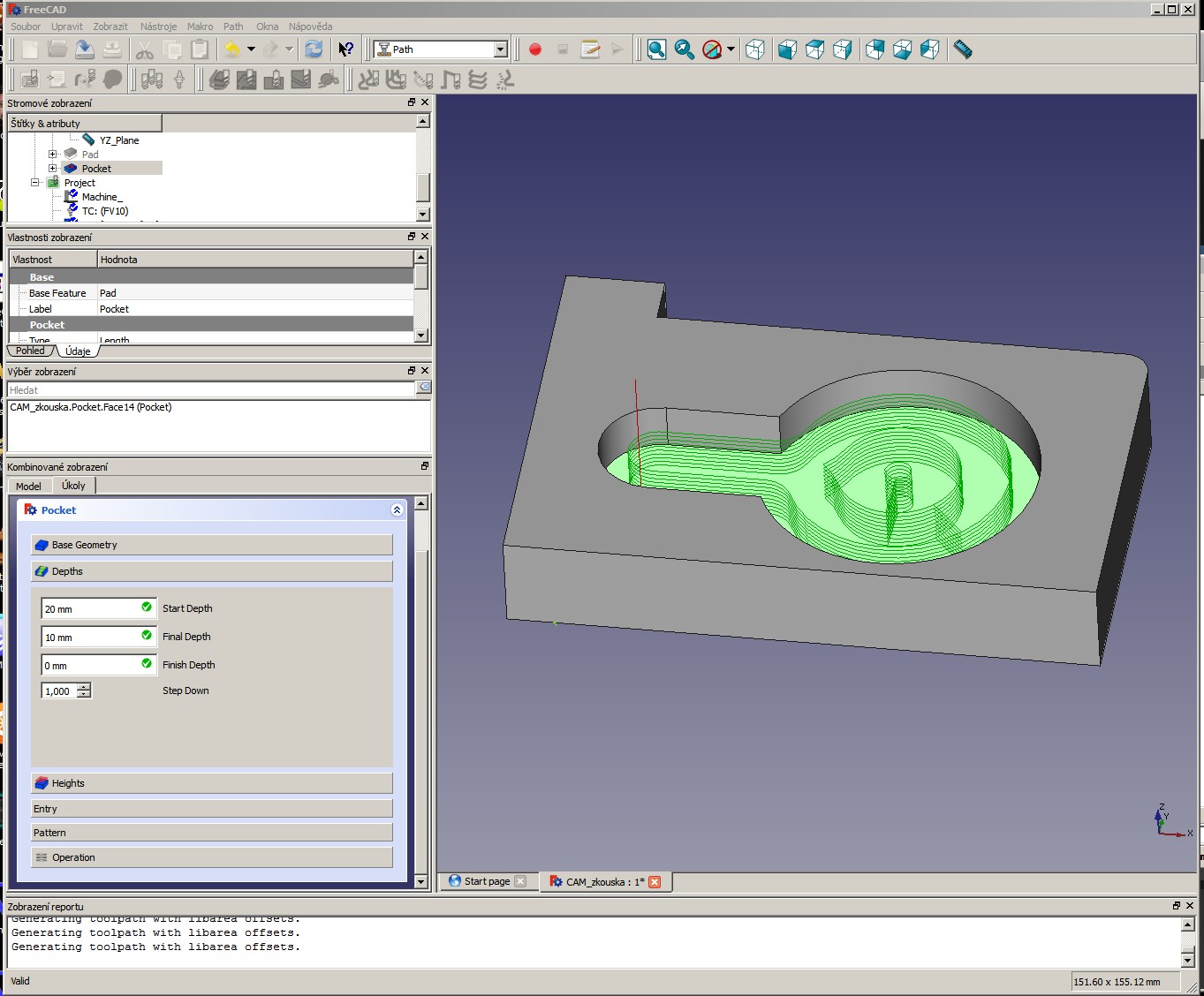This screenshot has height=996, width=1204.
Task: Click the red Record macro button
Action: (534, 49)
